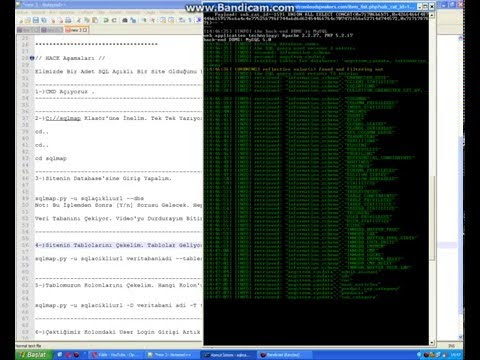
Task: Switch to the YouTube Opera taskbar button
Action: pyautogui.click(x=117, y=355)
